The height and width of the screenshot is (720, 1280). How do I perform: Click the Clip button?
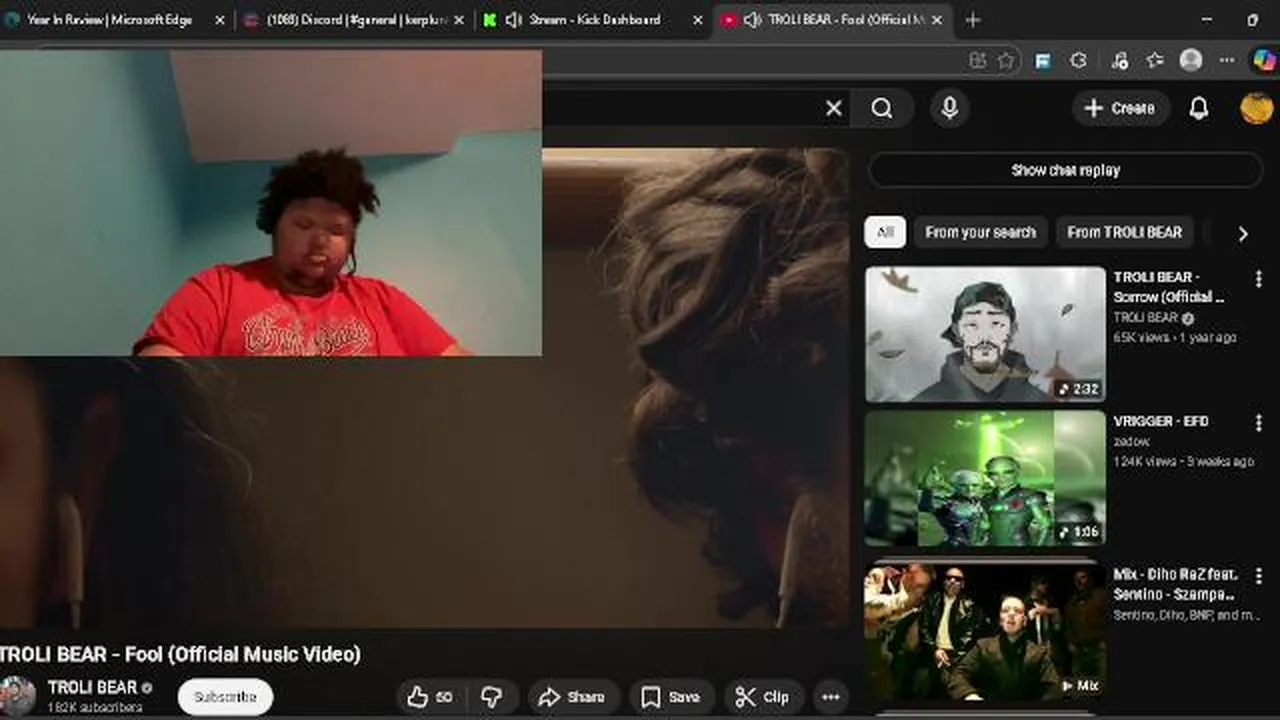click(762, 697)
